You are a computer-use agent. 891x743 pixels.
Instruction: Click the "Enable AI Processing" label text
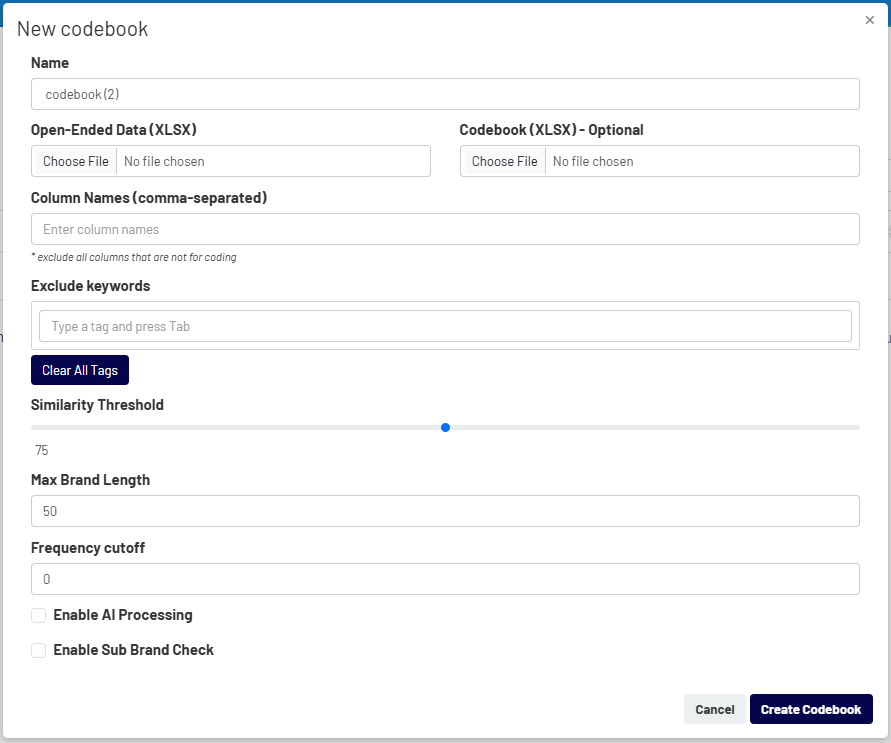click(x=123, y=615)
